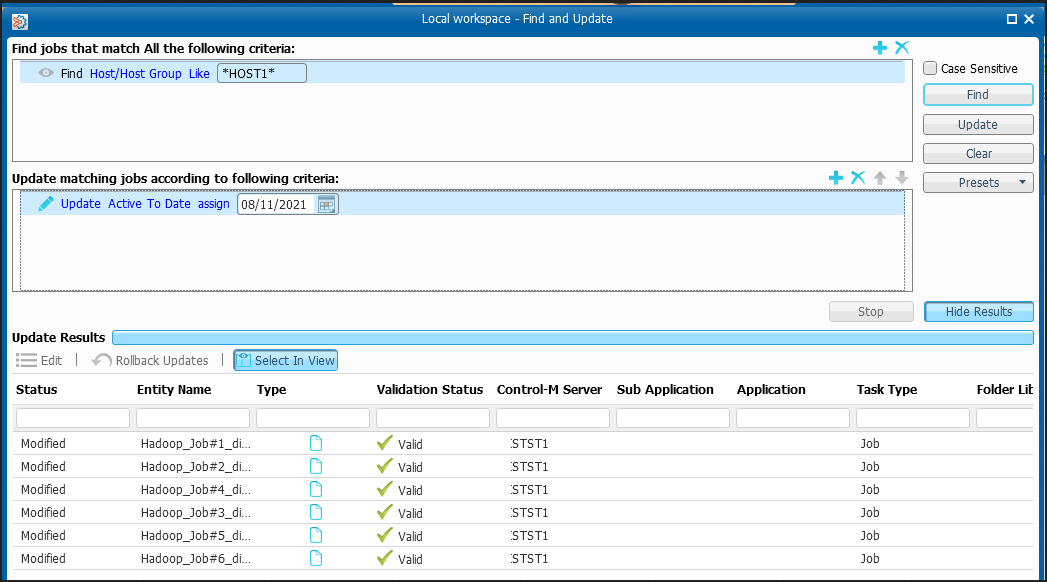Click the Edit toolbar button
The image size is (1047, 582).
[x=39, y=360]
